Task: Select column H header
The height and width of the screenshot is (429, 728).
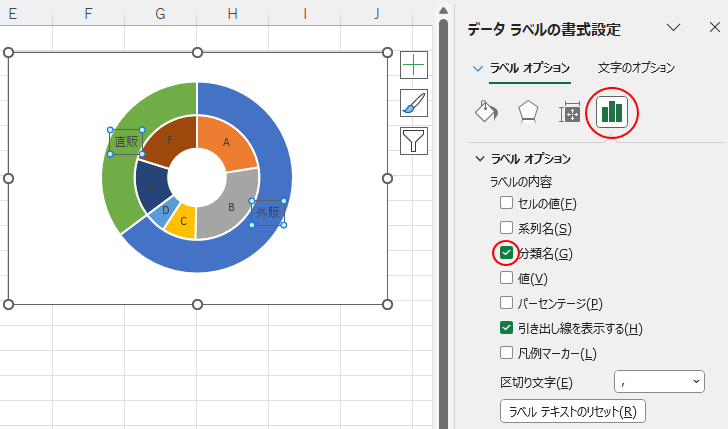Action: [x=232, y=14]
